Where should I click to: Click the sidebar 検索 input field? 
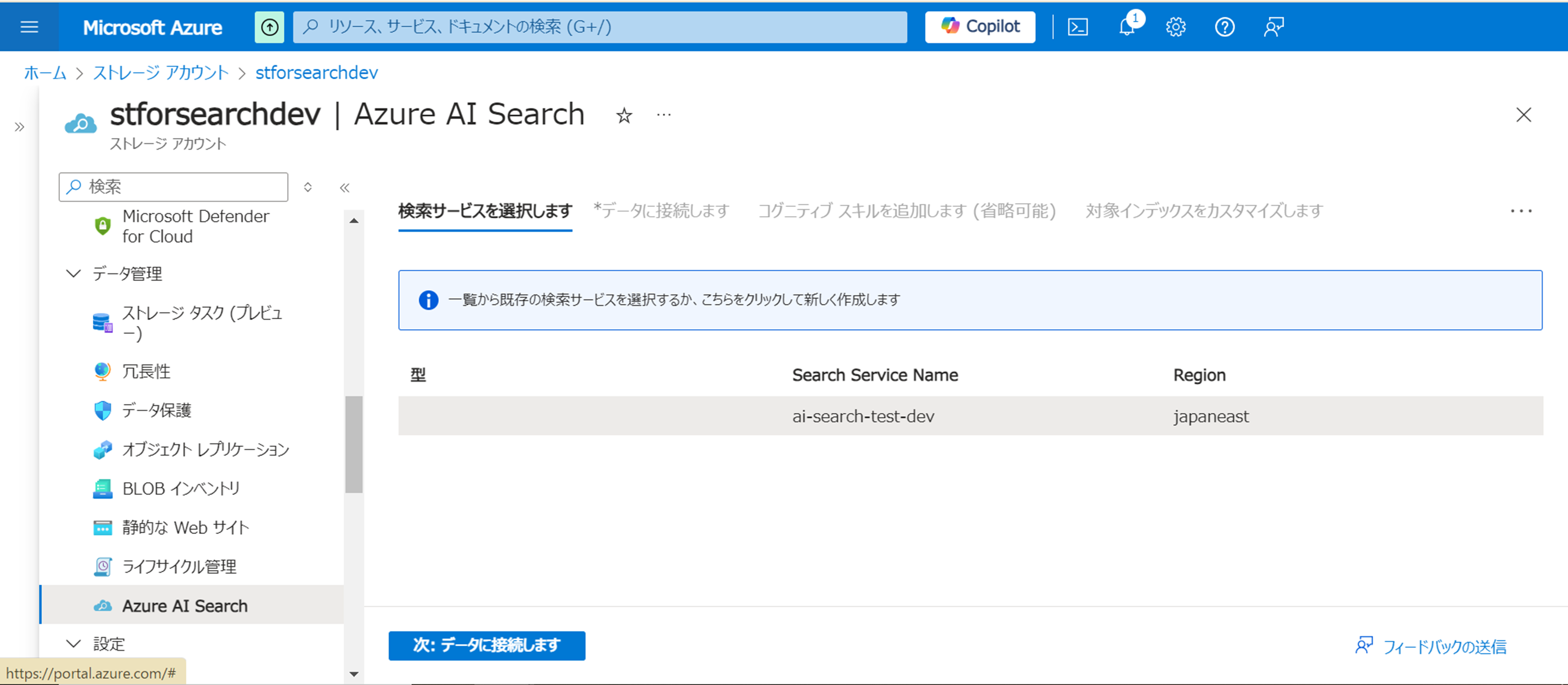[174, 186]
